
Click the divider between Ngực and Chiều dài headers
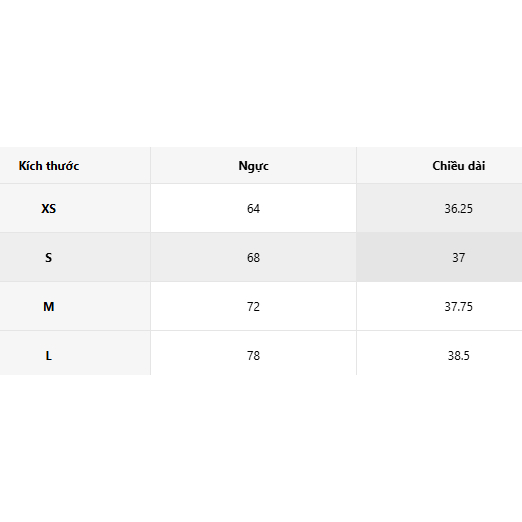[x=356, y=165]
